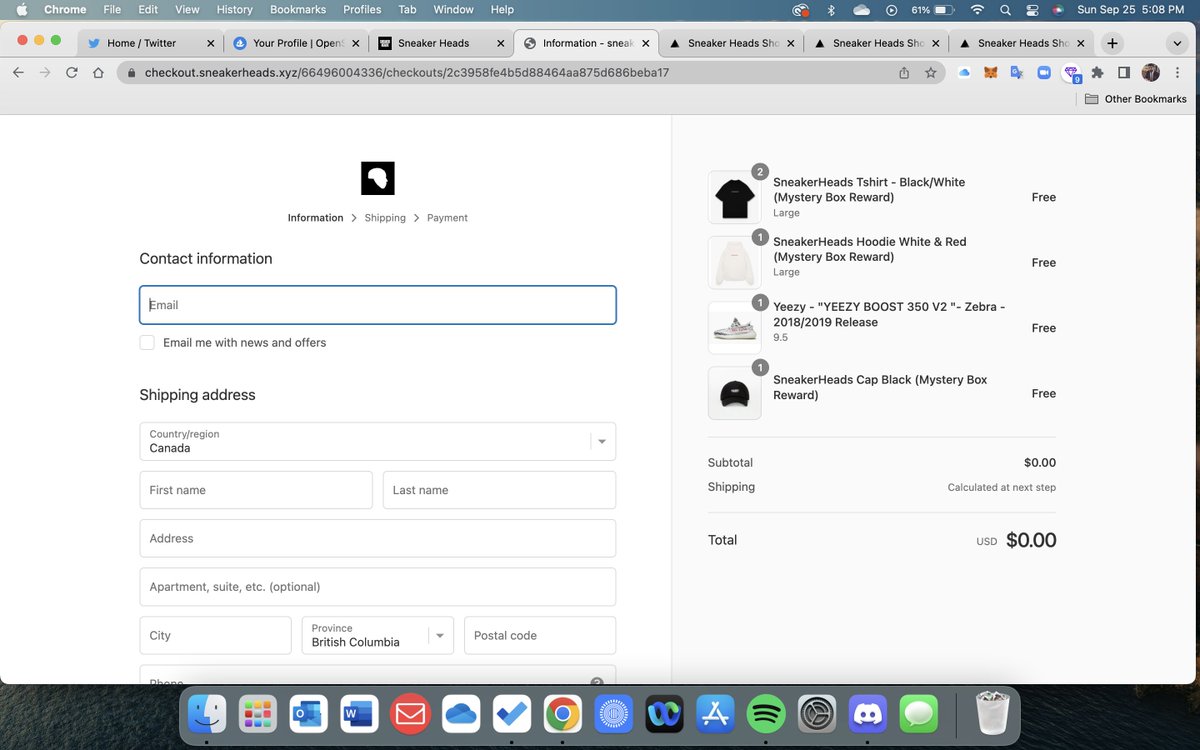
Task: Click the address bar URL
Action: [x=406, y=73]
